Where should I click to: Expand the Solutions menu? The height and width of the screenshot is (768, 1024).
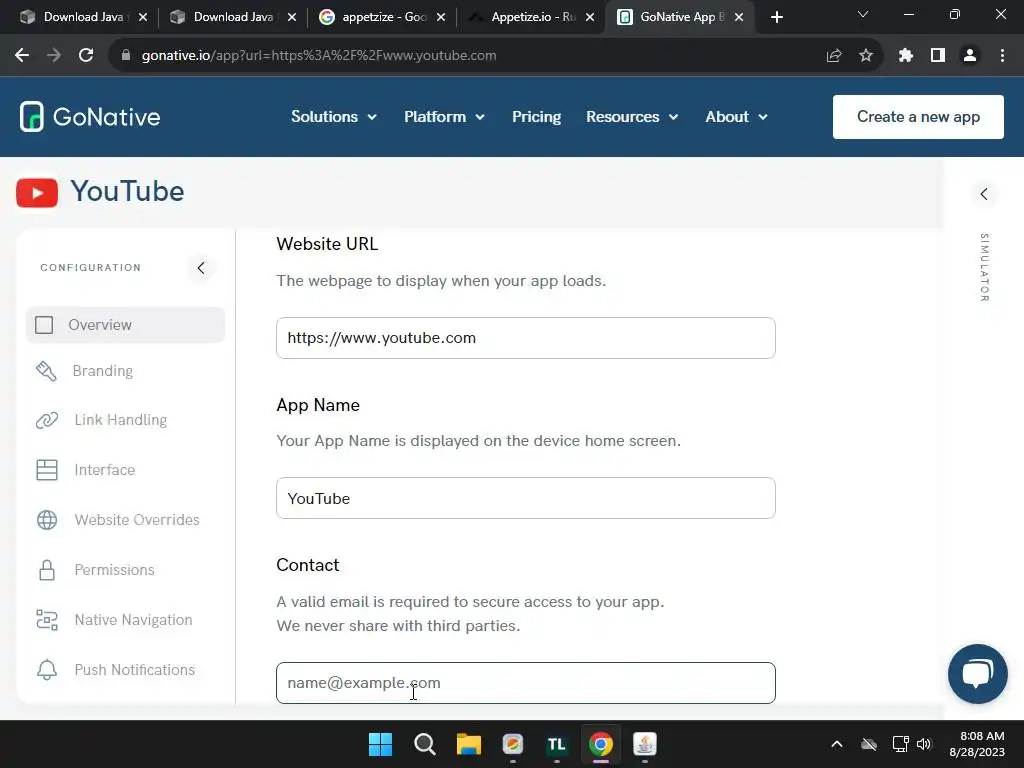pos(334,117)
